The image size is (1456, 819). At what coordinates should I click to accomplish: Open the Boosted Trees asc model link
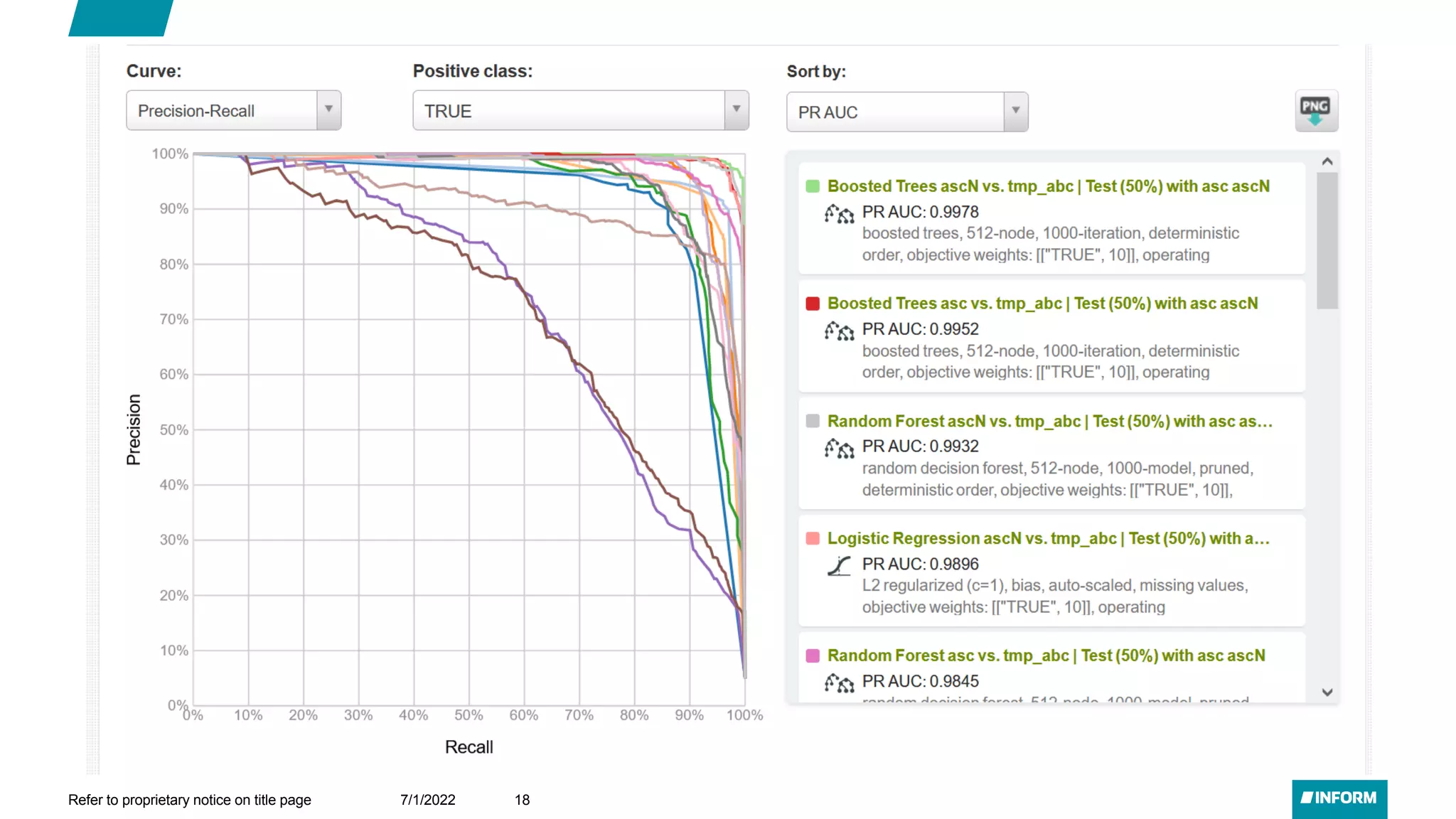pos(1042,304)
